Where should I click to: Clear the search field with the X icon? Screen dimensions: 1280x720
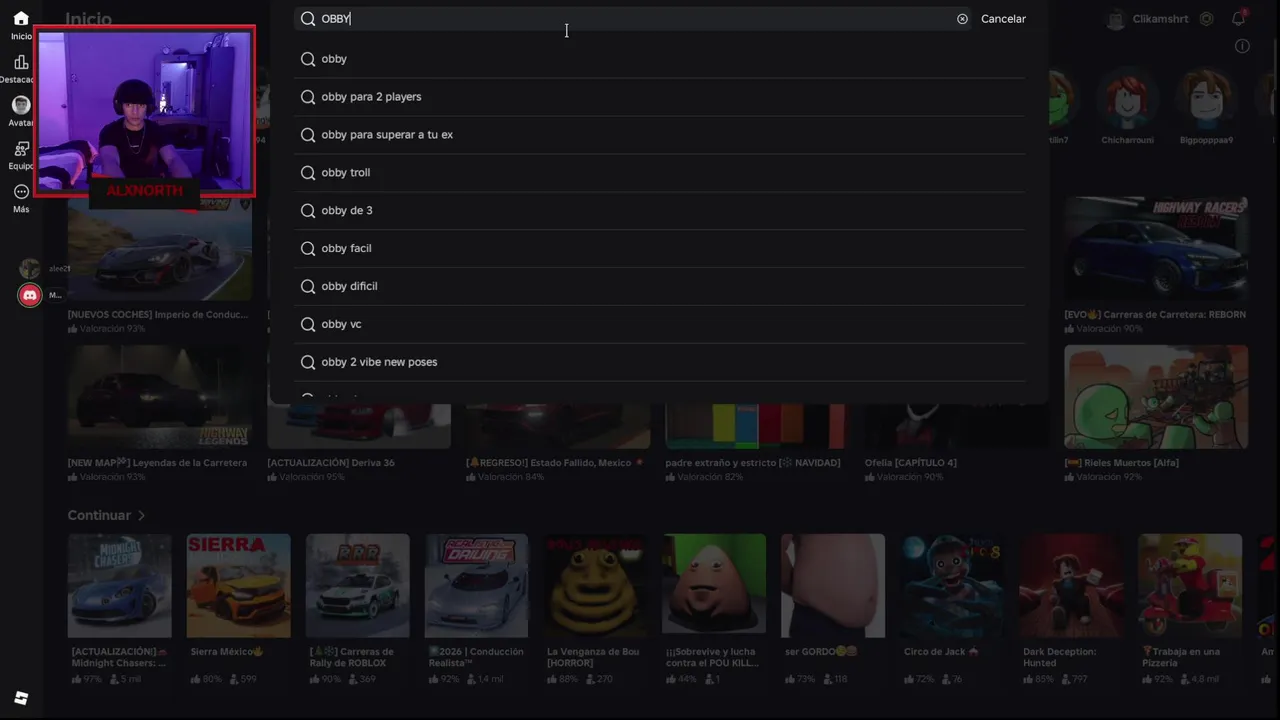pos(962,19)
